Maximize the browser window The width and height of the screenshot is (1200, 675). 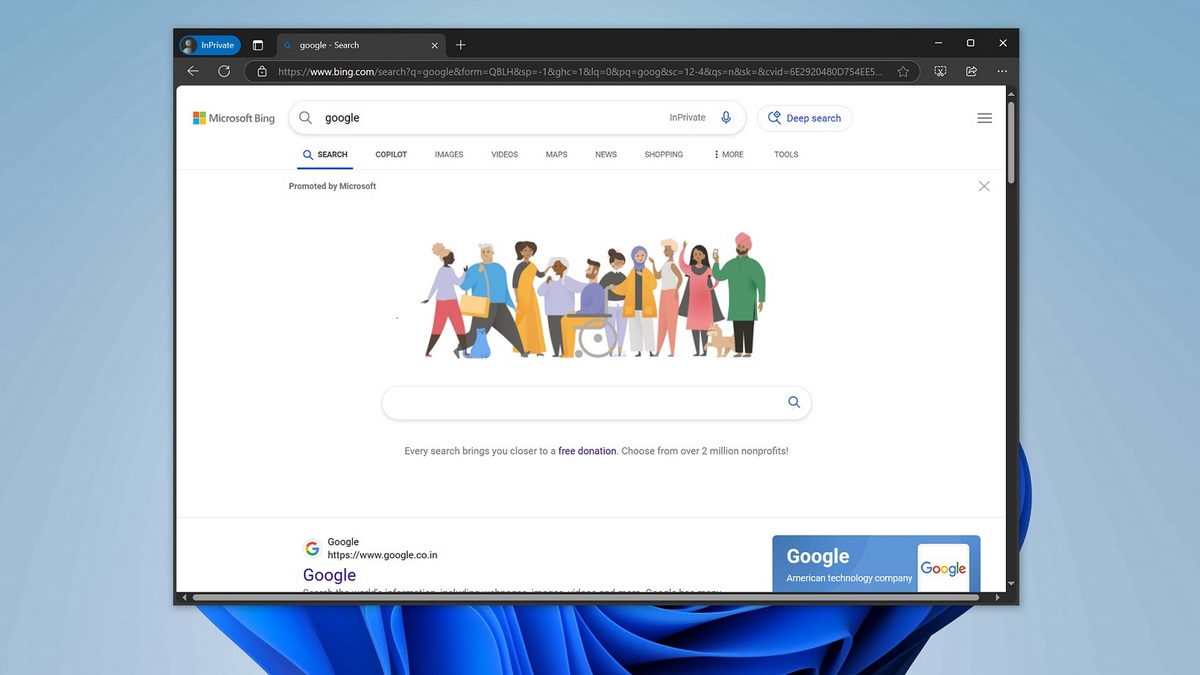[x=970, y=44]
